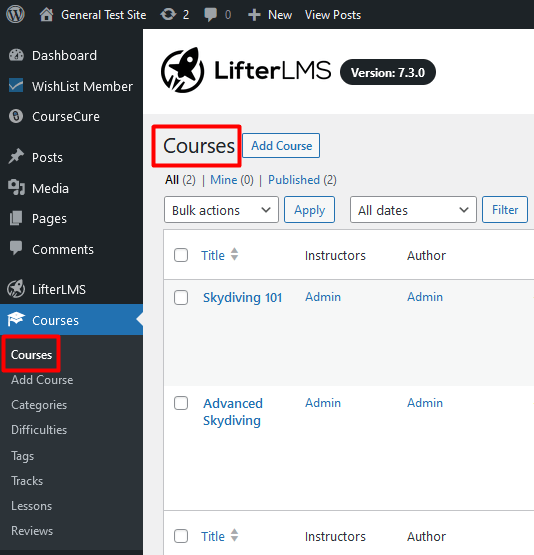Click the Version: 7.3.0 badge
Viewport: 534px width, 555px height.
[x=388, y=72]
